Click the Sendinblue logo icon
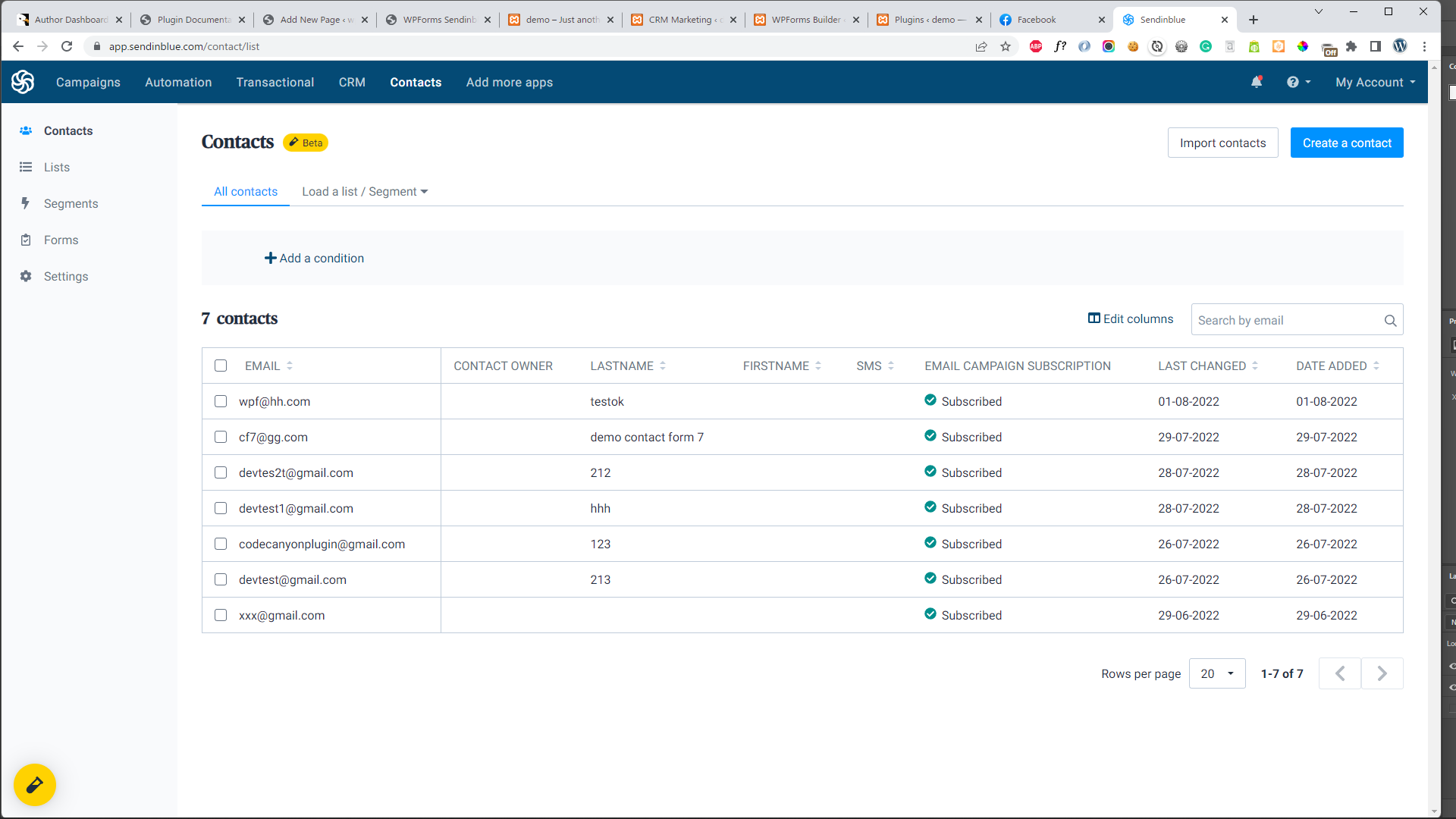 point(23,82)
